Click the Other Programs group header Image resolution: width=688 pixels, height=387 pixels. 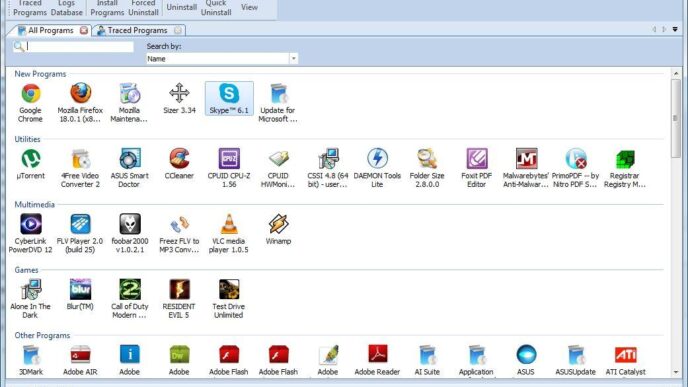pos(42,336)
